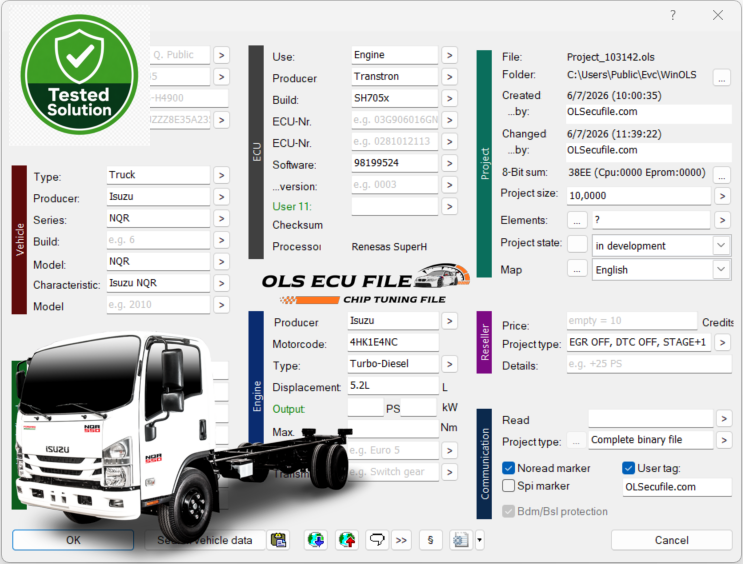The image size is (743, 564).
Task: Open the arrow beside Project size 10,0000
Action: pyautogui.click(x=722, y=196)
